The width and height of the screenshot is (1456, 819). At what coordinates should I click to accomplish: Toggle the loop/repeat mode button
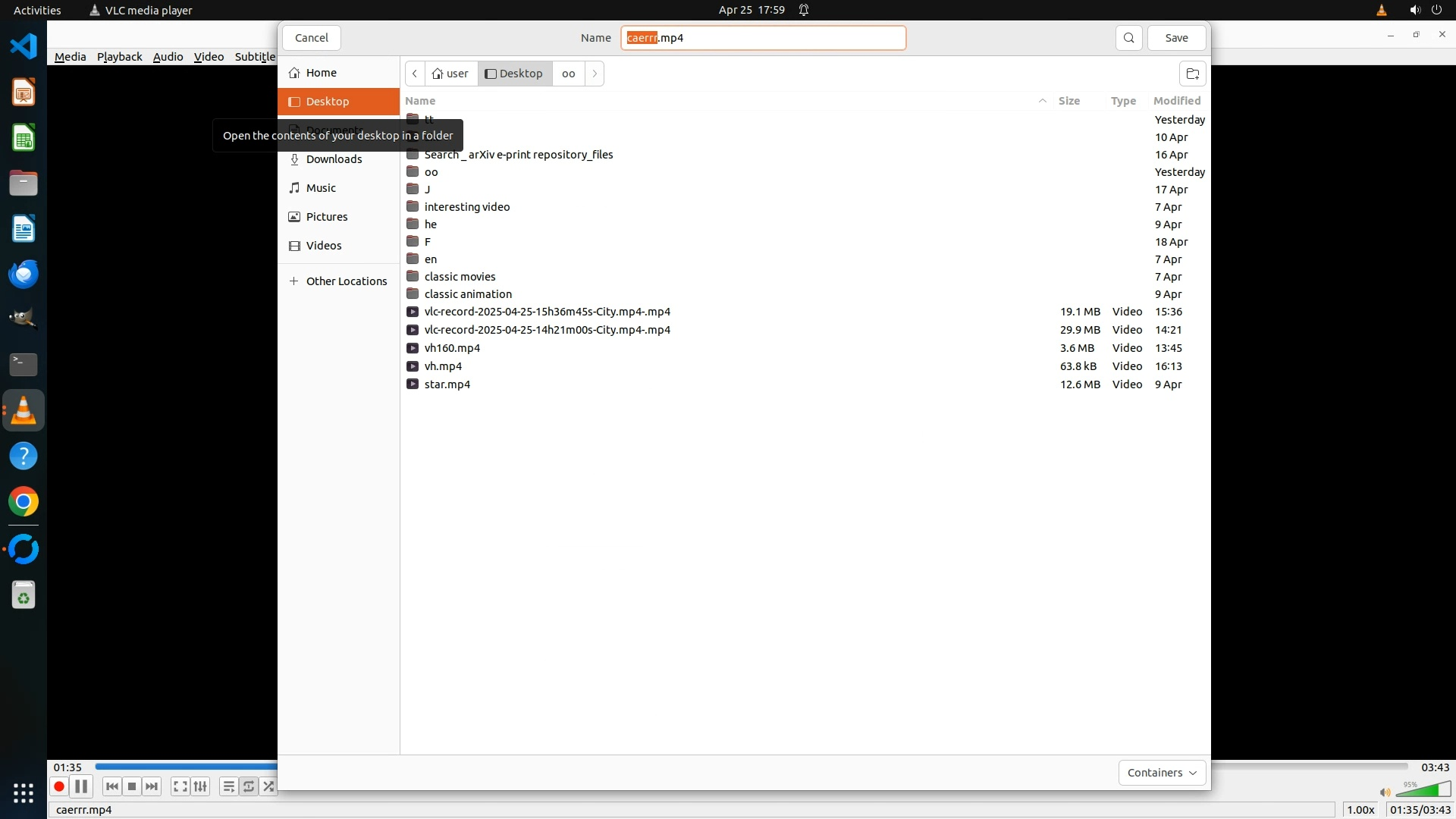(x=249, y=786)
